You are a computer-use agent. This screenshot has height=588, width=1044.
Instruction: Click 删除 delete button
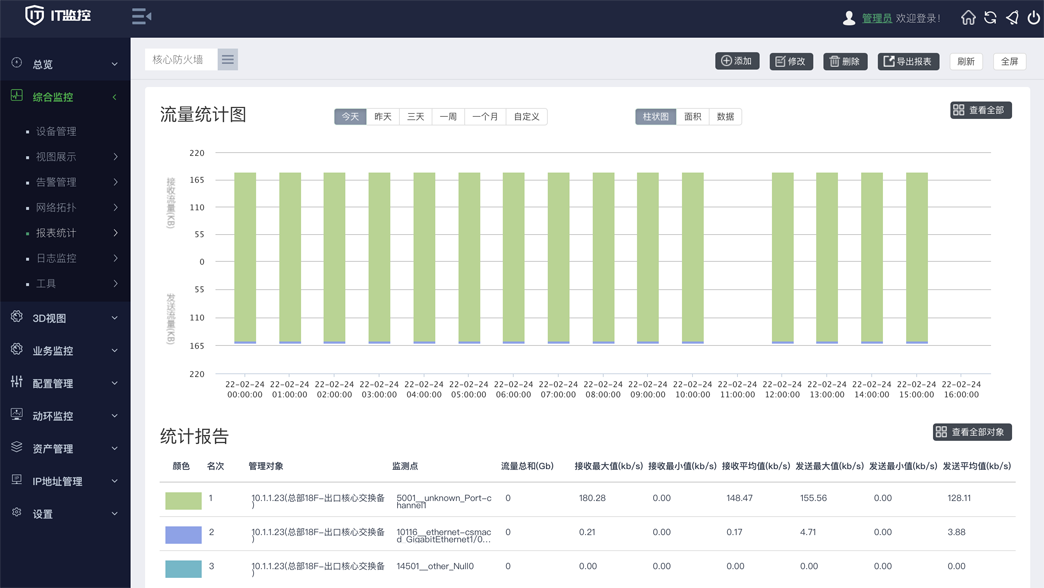click(845, 61)
